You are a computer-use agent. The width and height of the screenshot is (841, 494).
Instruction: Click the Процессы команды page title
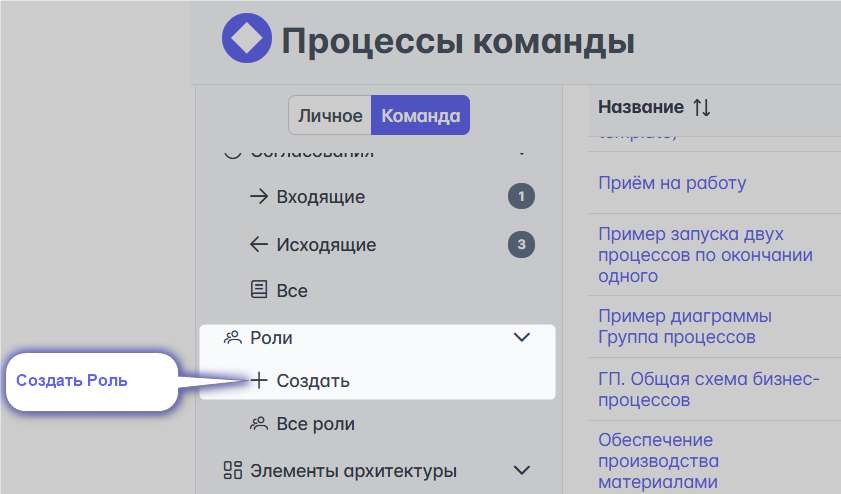click(x=458, y=41)
